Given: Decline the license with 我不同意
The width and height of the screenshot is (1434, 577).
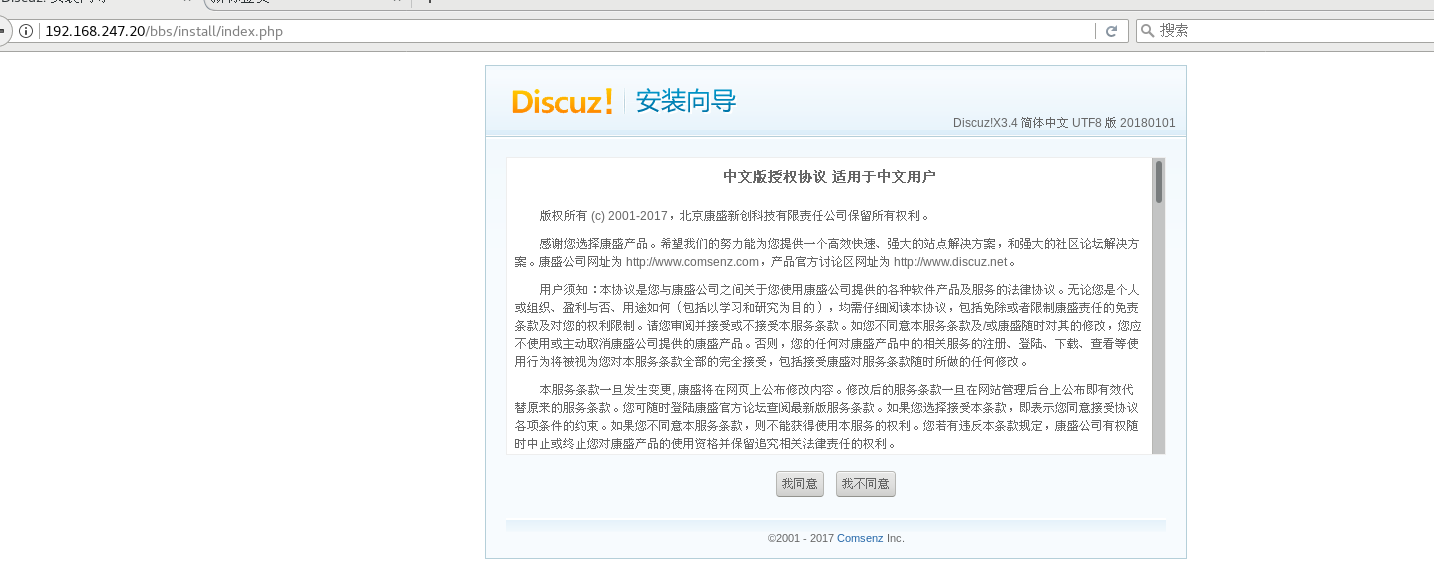Looking at the screenshot, I should coord(866,484).
